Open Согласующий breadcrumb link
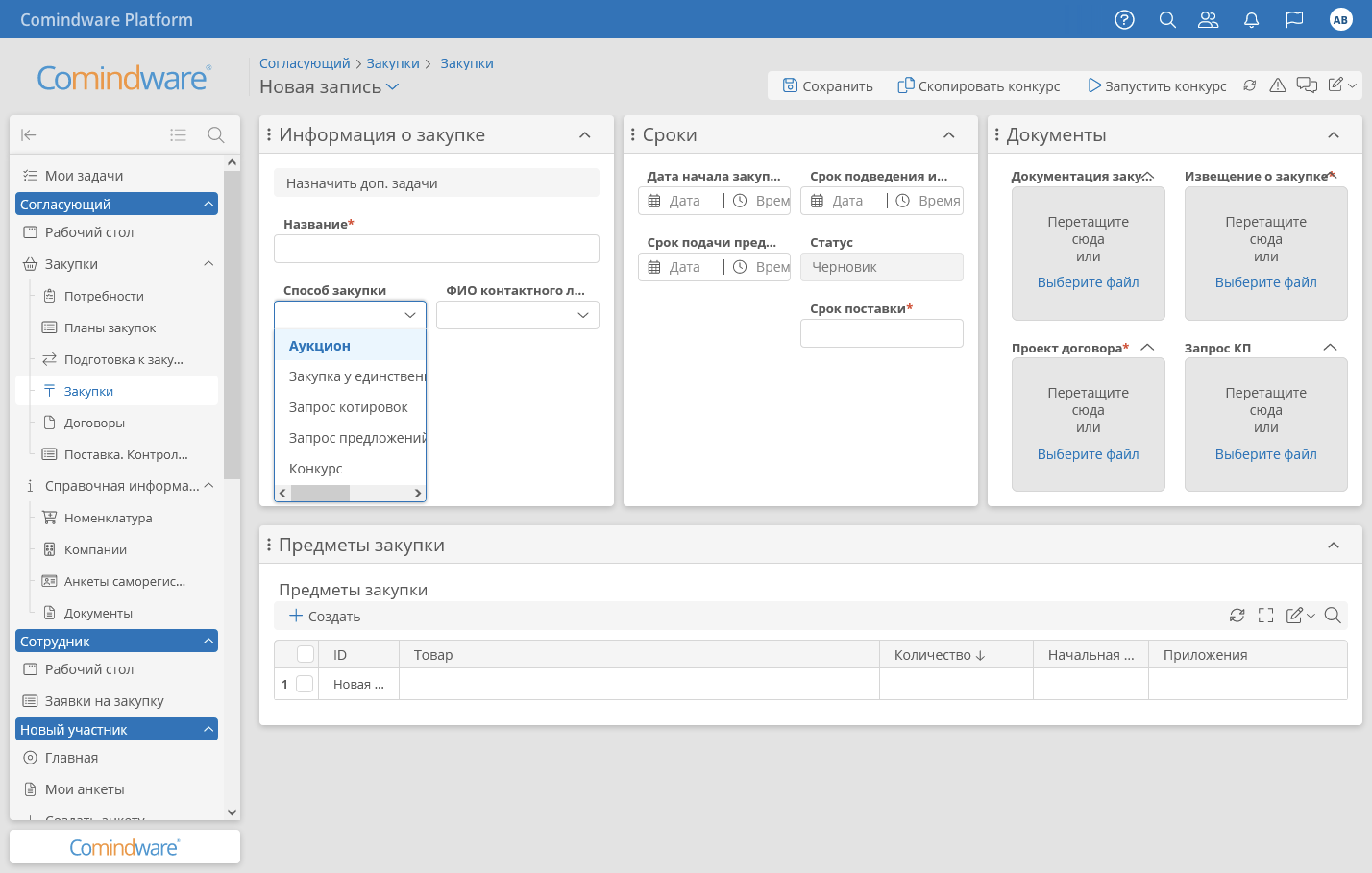The image size is (1372, 873). 305,63
